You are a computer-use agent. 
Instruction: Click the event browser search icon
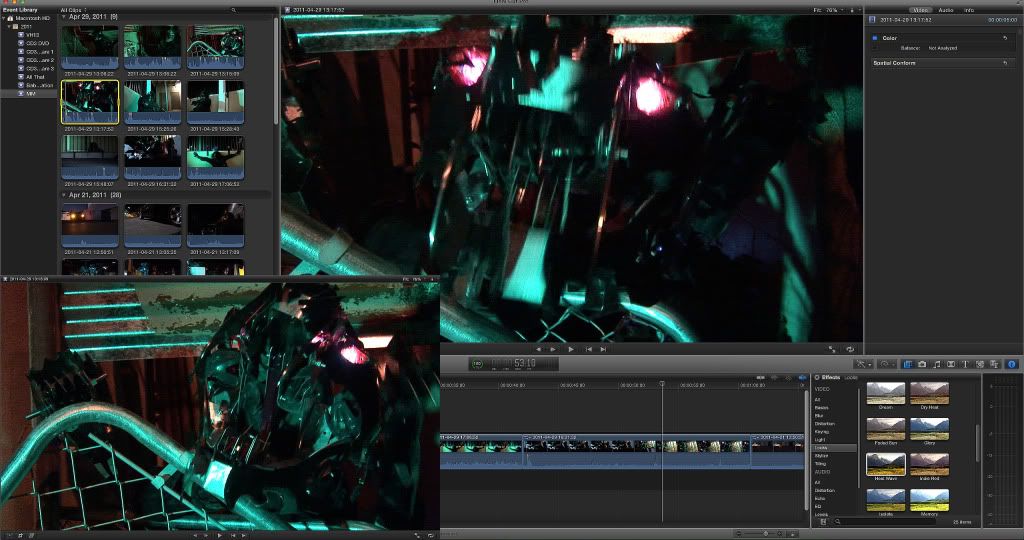pos(233,10)
